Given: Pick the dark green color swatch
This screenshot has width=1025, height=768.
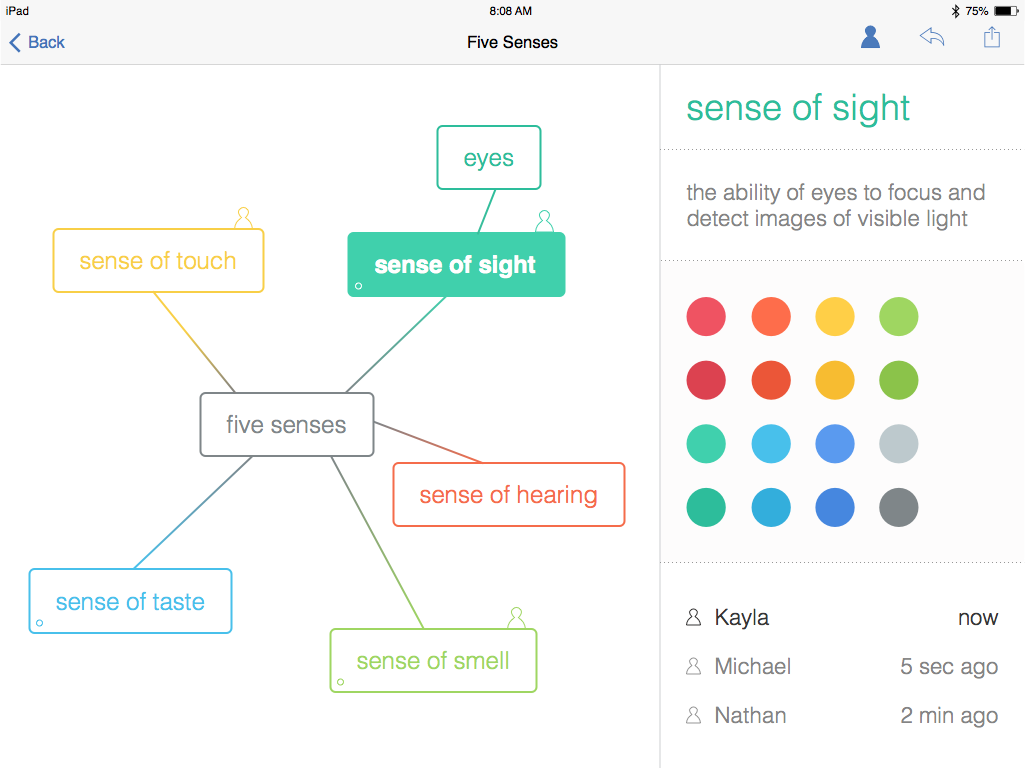Looking at the screenshot, I should click(899, 380).
